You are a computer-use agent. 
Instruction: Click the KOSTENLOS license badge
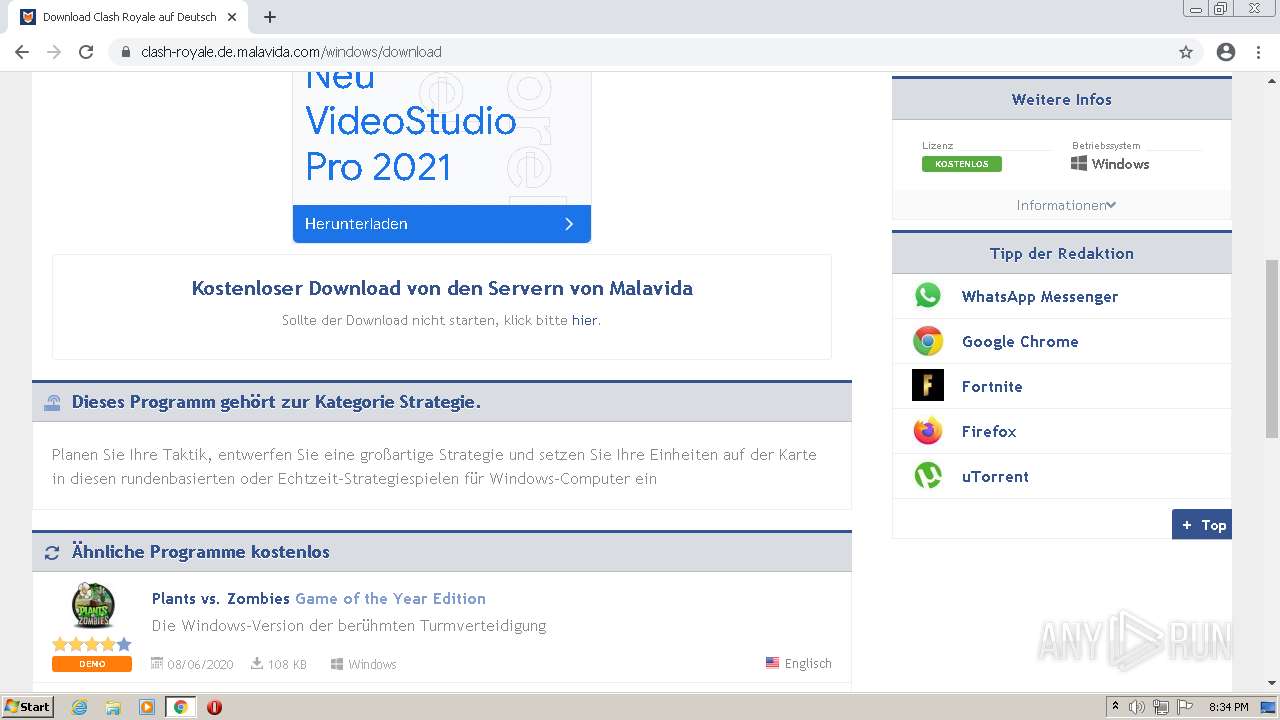[x=962, y=164]
